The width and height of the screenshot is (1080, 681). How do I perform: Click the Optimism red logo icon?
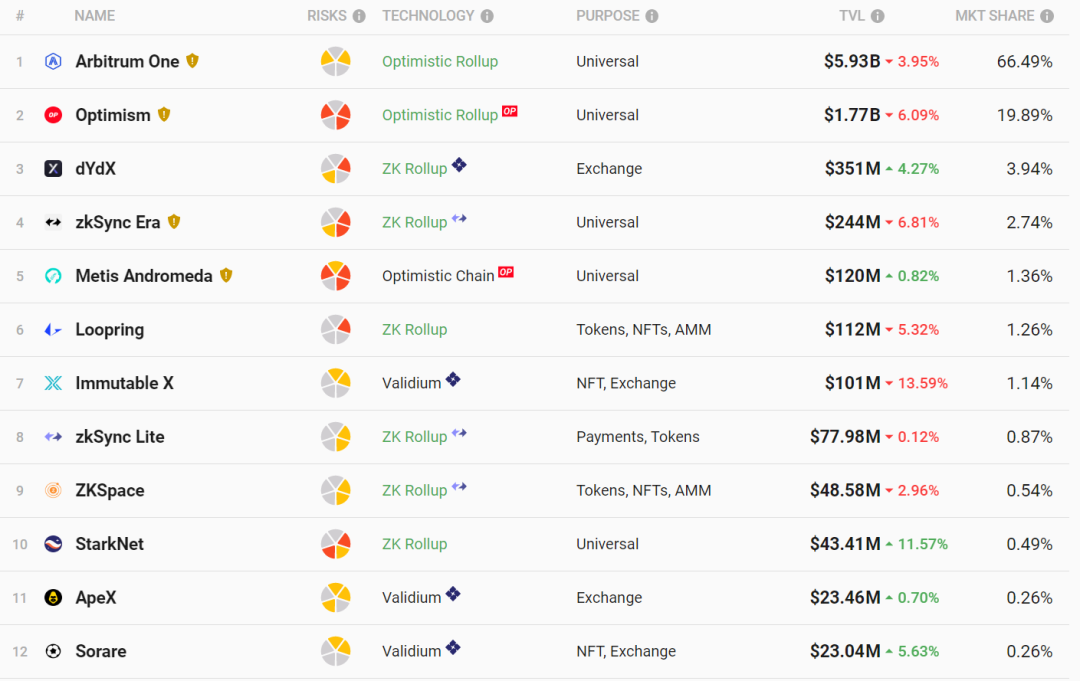pyautogui.click(x=53, y=115)
